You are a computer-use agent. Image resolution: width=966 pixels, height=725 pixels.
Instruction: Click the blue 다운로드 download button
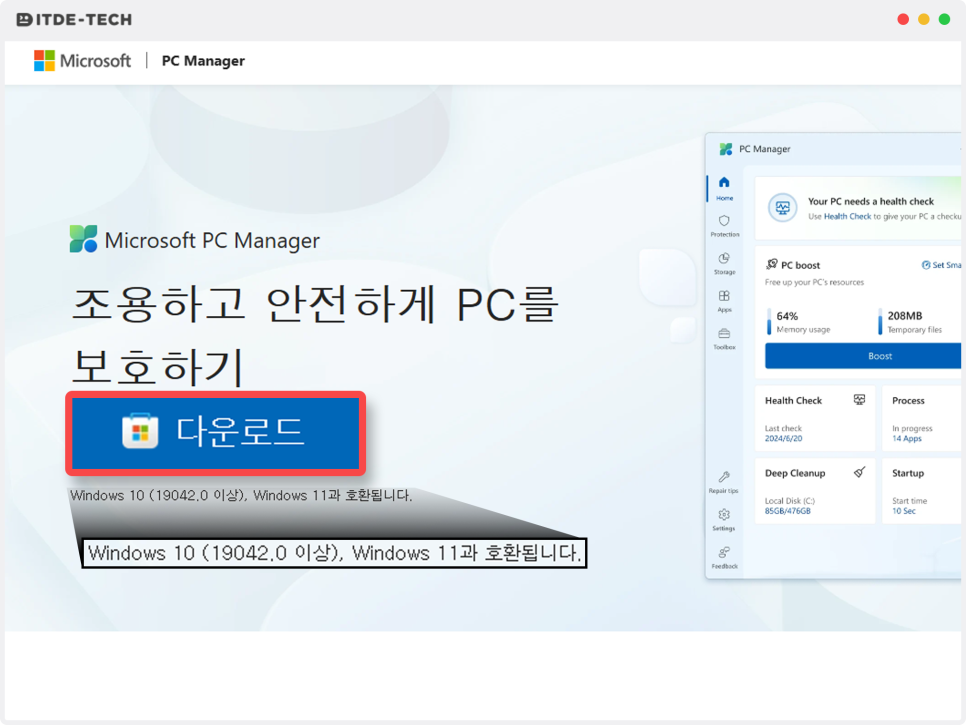click(216, 433)
